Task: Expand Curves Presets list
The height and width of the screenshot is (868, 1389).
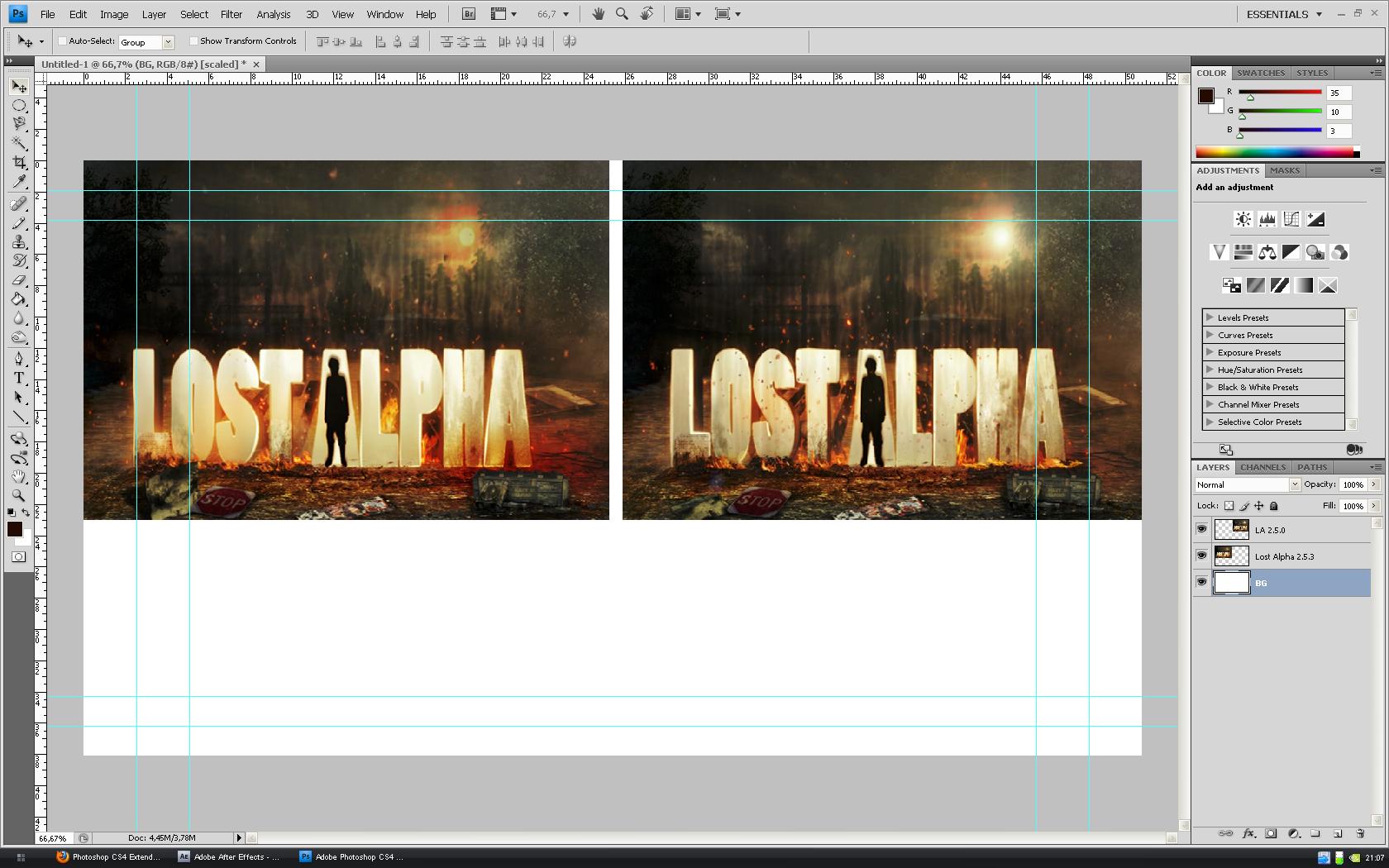Action: tap(1210, 335)
